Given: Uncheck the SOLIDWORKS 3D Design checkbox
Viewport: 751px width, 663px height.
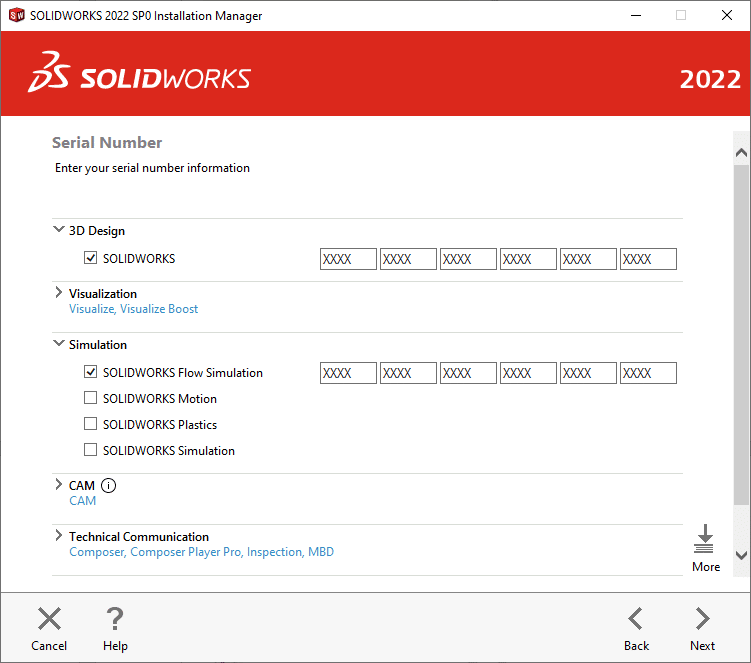Looking at the screenshot, I should point(91,259).
